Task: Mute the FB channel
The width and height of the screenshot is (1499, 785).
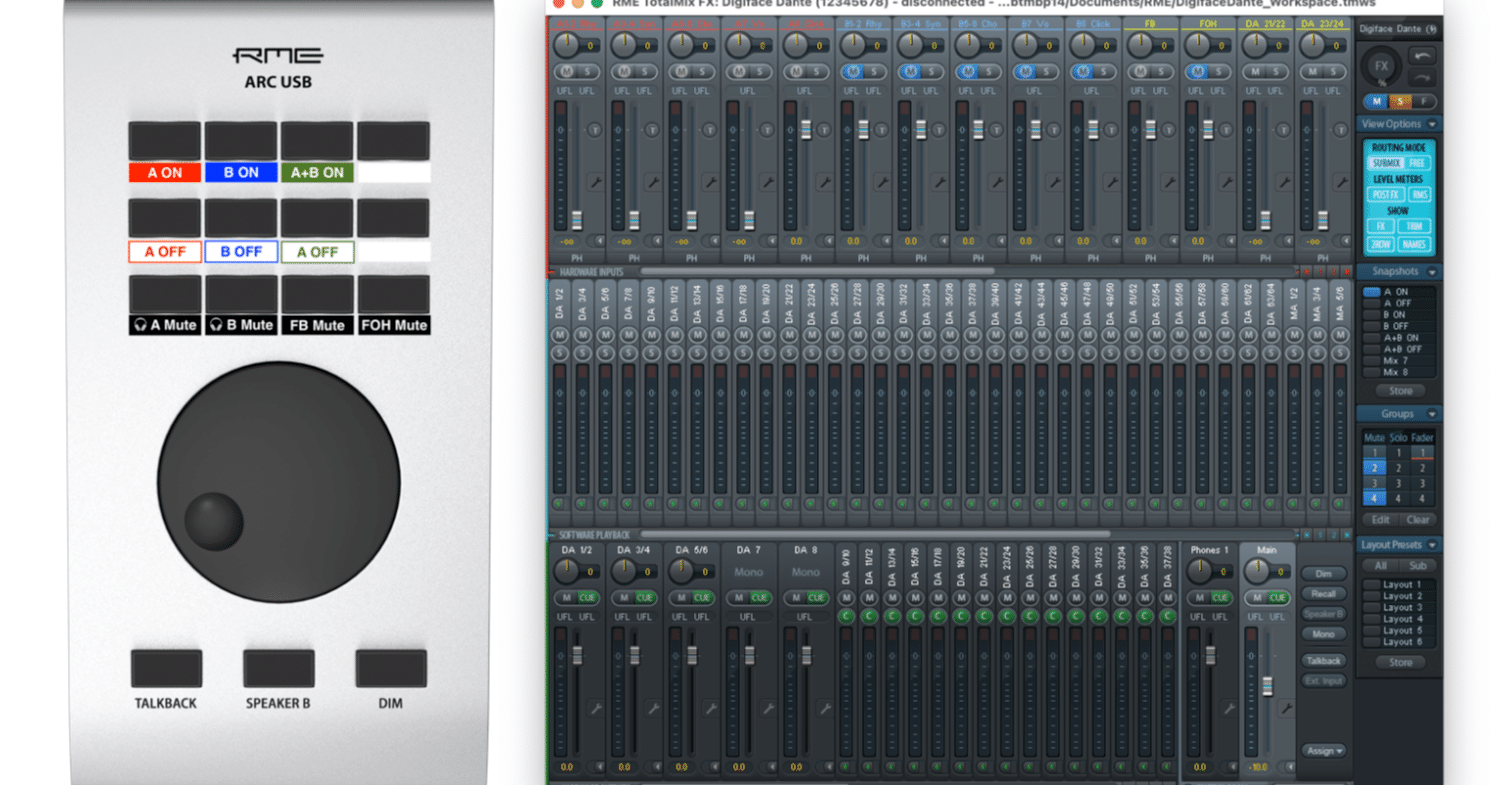Action: pos(1139,72)
